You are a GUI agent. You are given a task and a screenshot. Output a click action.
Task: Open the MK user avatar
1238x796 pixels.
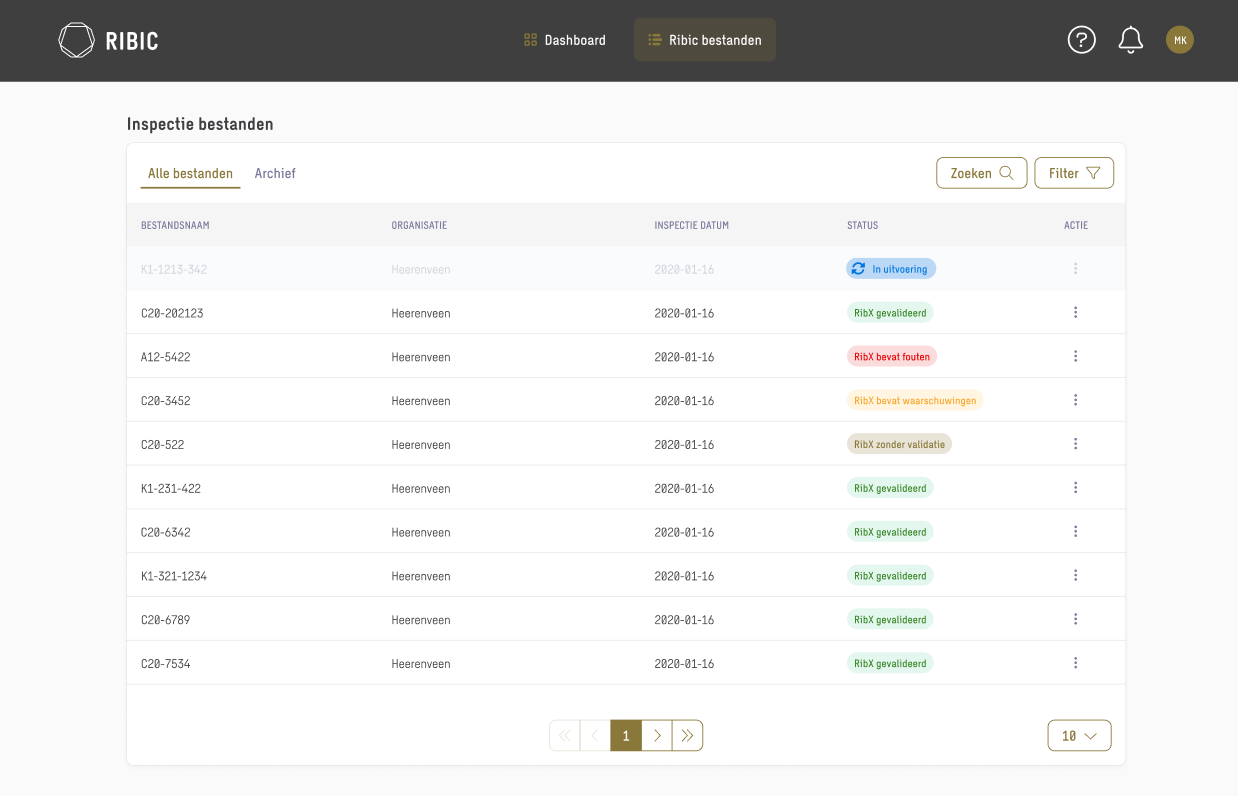pos(1180,40)
